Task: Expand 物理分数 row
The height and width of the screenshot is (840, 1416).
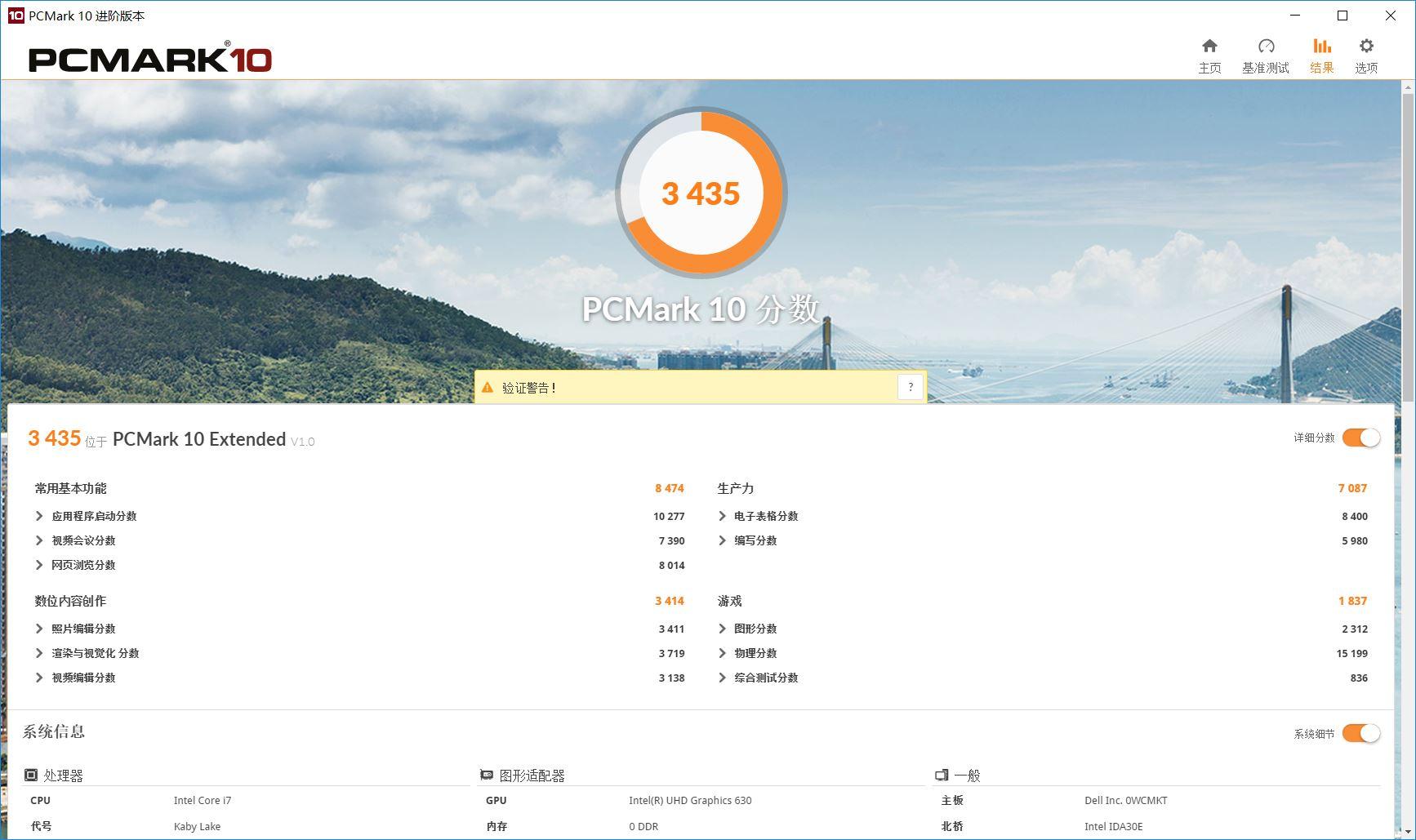Action: click(722, 653)
